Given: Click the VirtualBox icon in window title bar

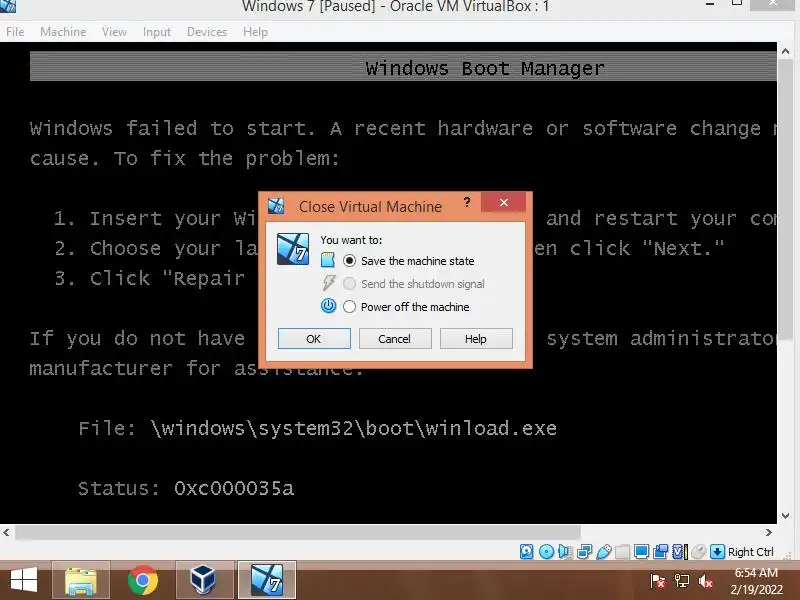Looking at the screenshot, I should point(8,6).
